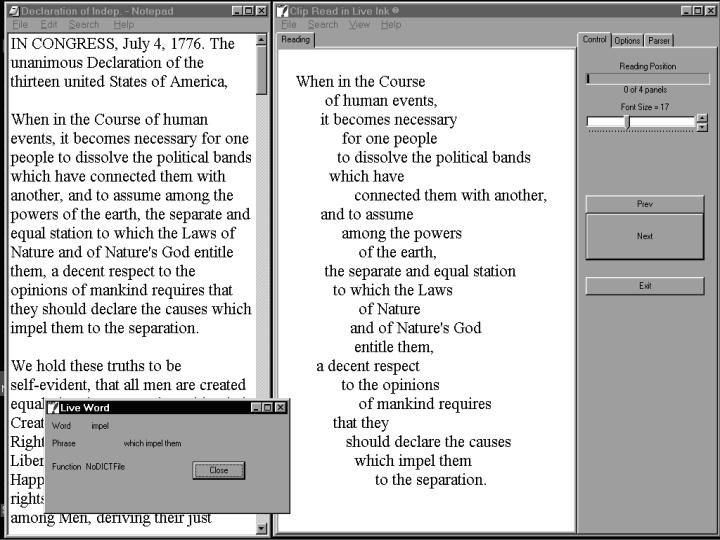The image size is (720, 540).
Task: Select the Reading tab
Action: [295, 40]
